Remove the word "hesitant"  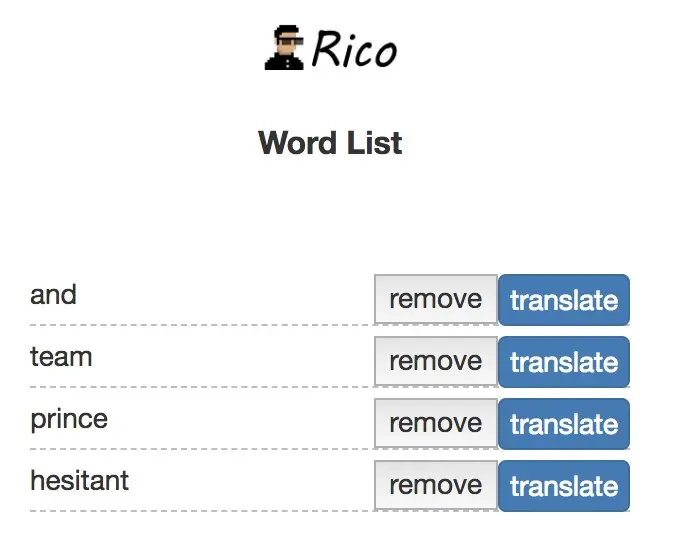point(436,485)
